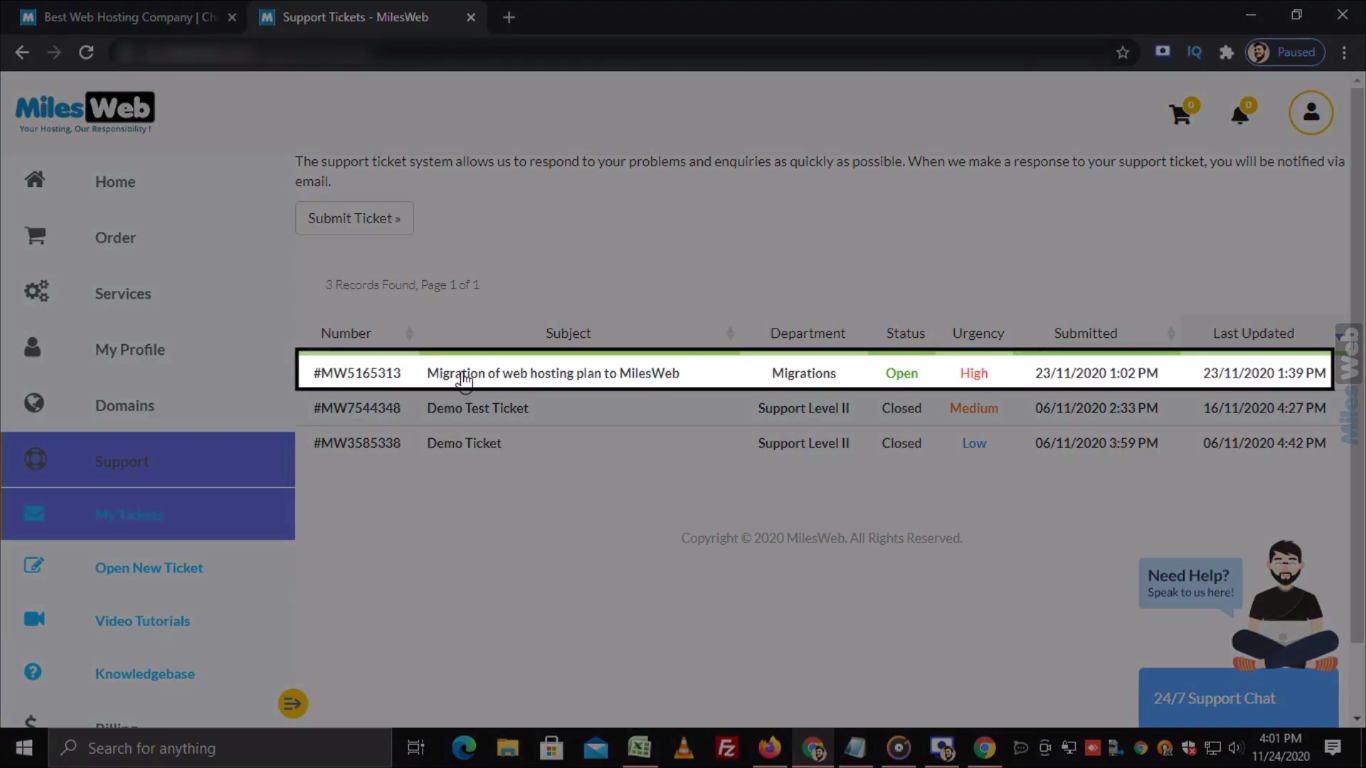Bookmark this page with the star icon
Screen dimensions: 1366x768
(x=1123, y=52)
